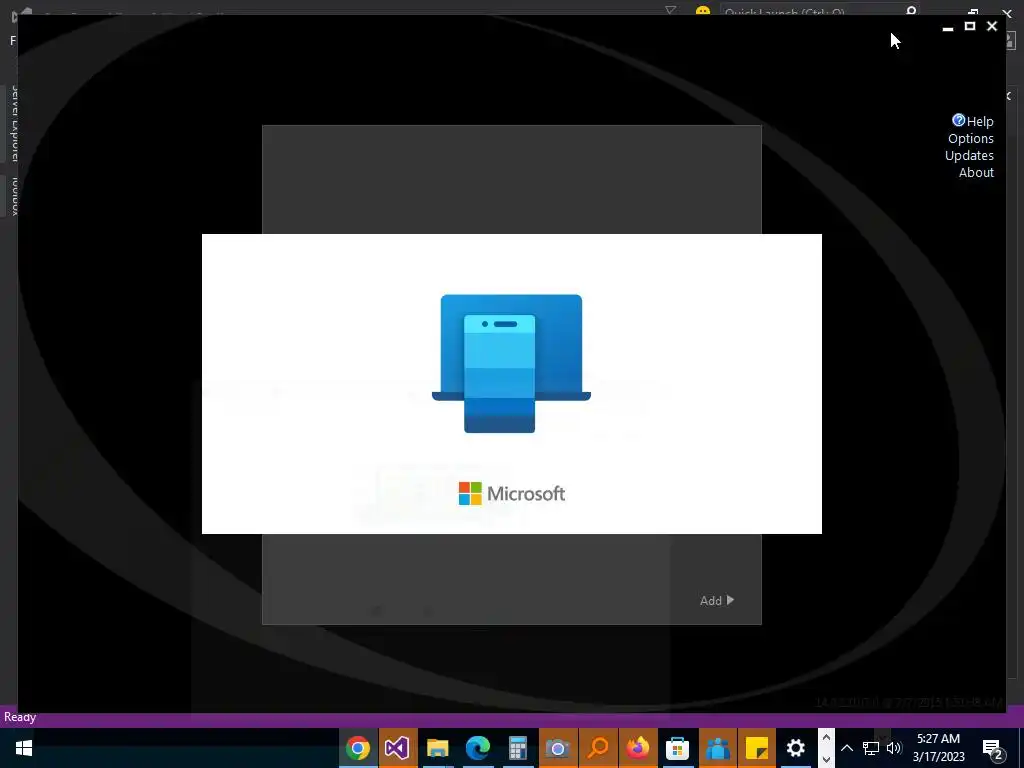Viewport: 1024px width, 768px height.
Task: Click the Ready status bar text
Action: pyautogui.click(x=20, y=717)
